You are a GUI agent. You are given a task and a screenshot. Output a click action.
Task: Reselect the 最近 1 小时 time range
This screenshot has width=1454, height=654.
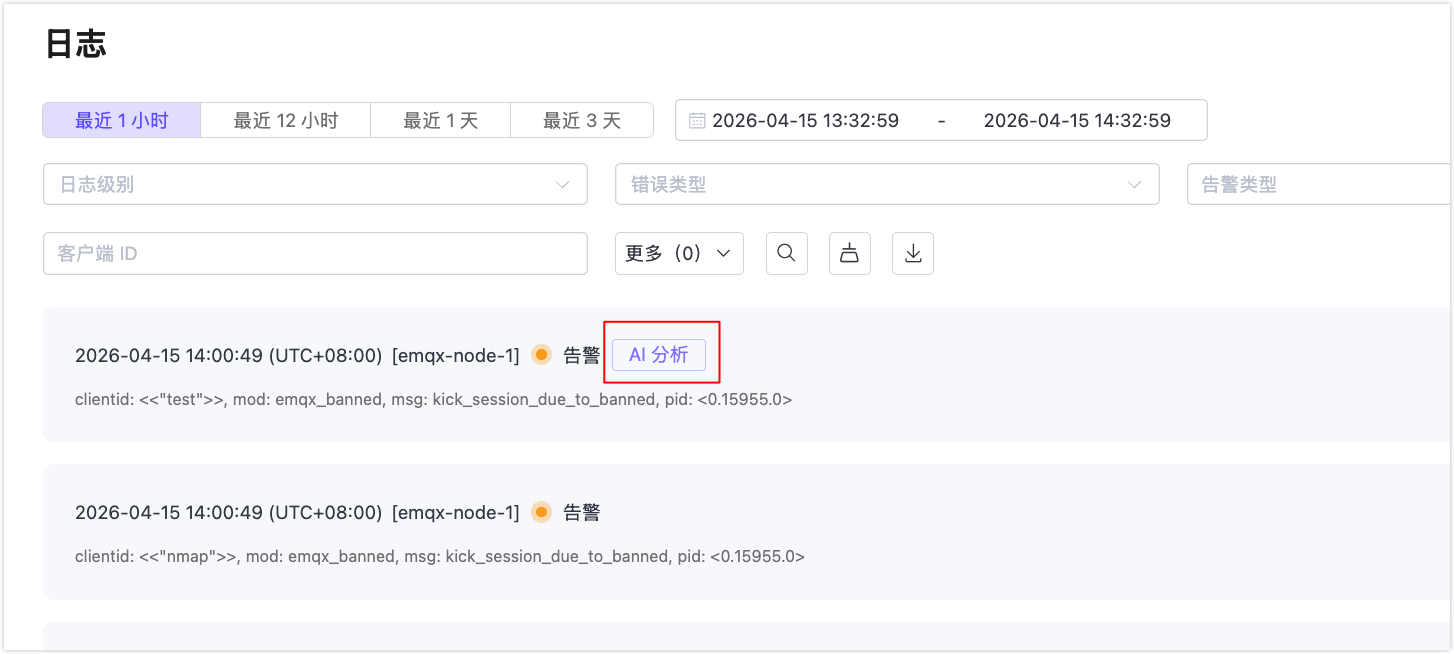point(121,119)
